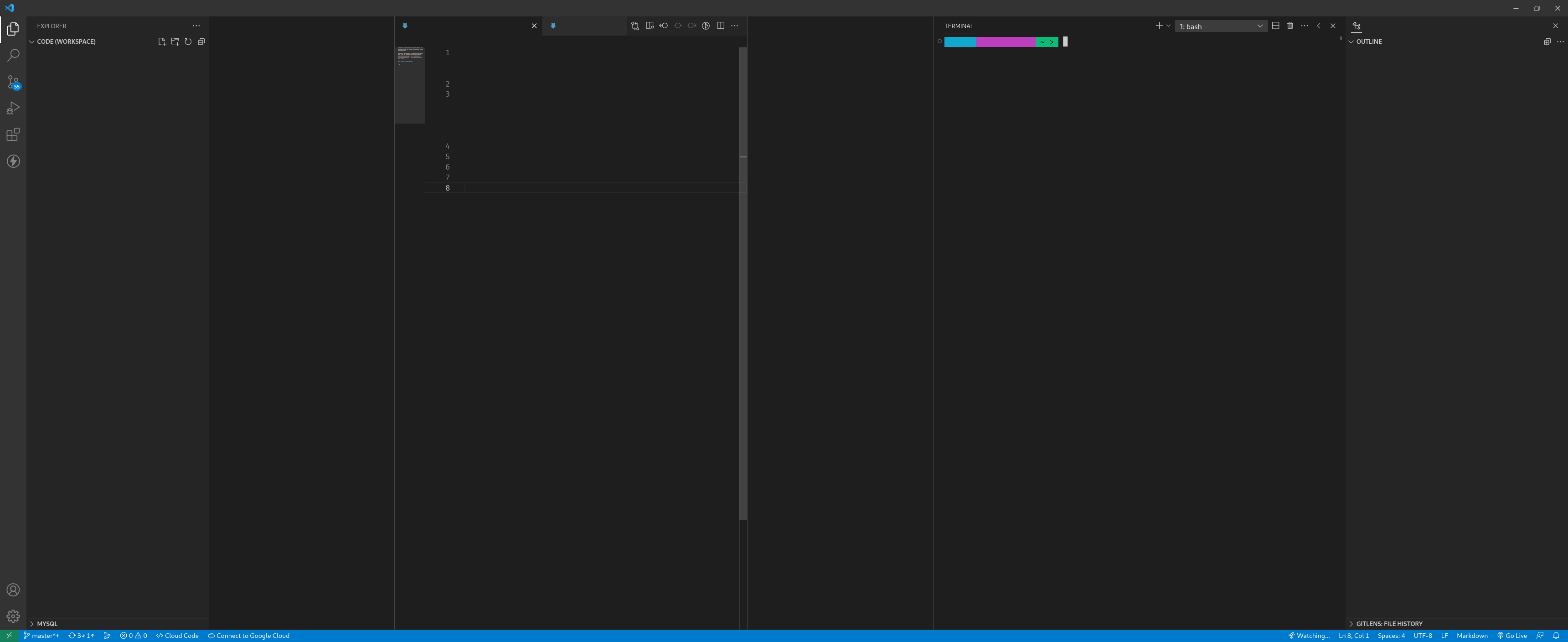Refresh the Explorer view
Viewport: 1568px width, 642px height.
click(188, 41)
